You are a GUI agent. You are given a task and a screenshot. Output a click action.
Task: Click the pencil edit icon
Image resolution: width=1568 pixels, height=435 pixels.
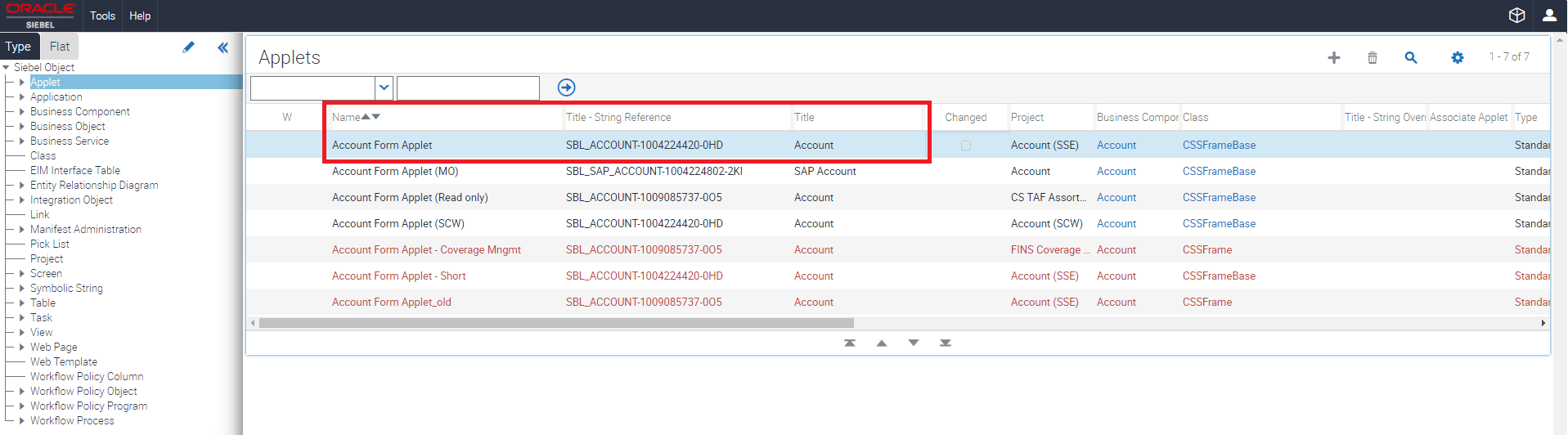(x=189, y=47)
